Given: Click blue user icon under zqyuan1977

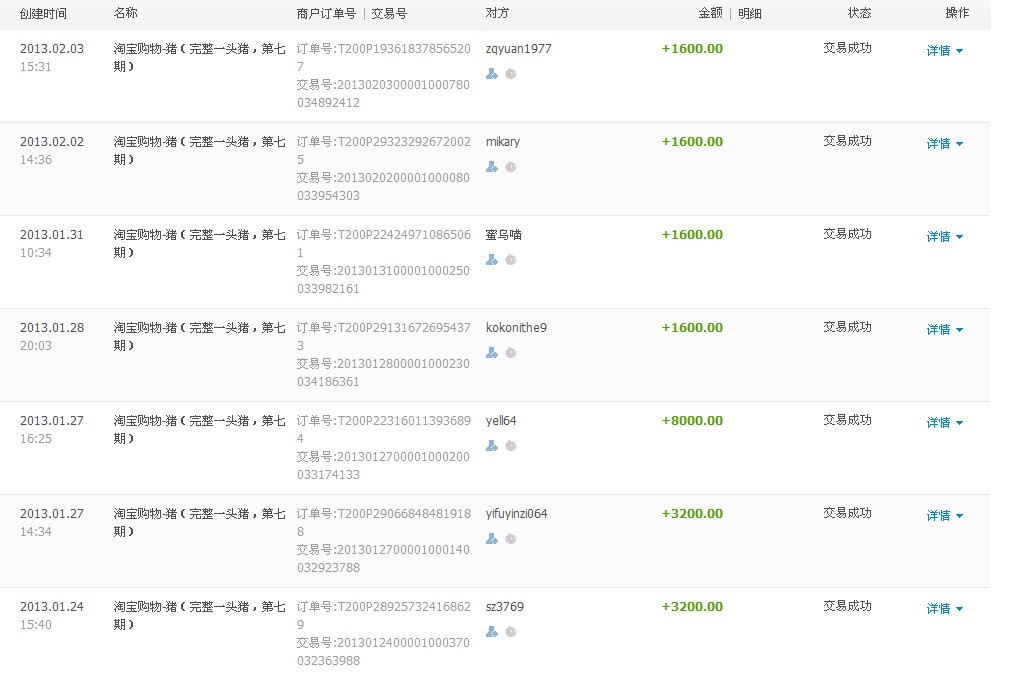Looking at the screenshot, I should (491, 74).
